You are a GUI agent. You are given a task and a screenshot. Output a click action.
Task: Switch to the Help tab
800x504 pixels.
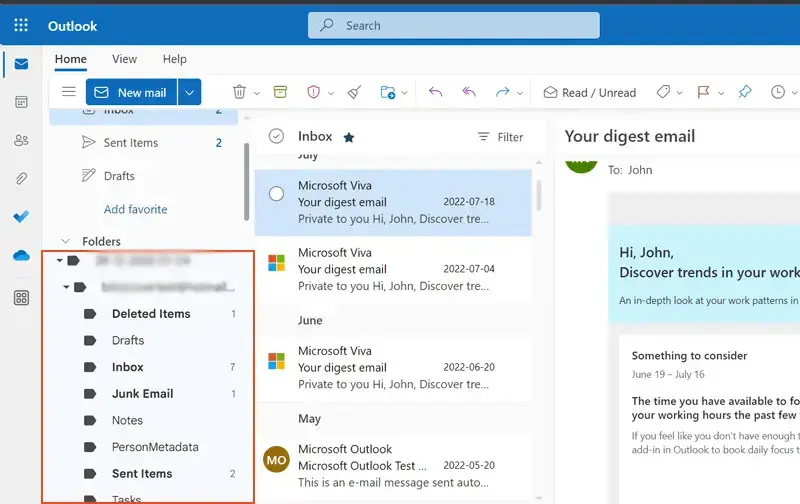coord(174,59)
